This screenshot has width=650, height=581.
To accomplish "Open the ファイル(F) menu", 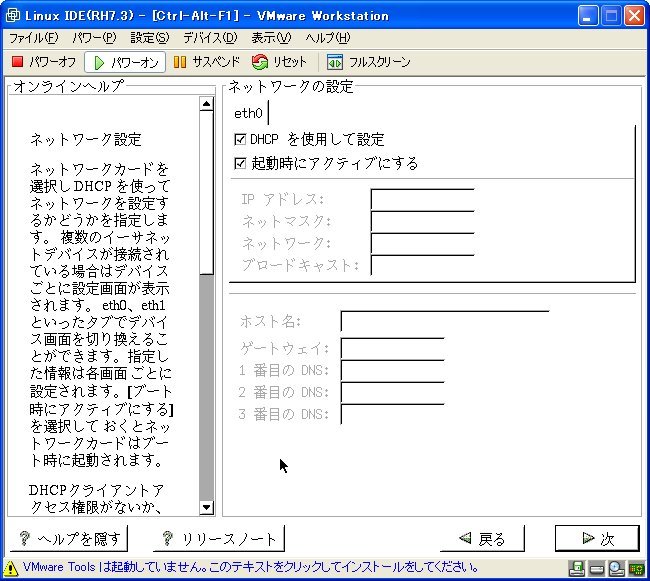I will (34, 38).
